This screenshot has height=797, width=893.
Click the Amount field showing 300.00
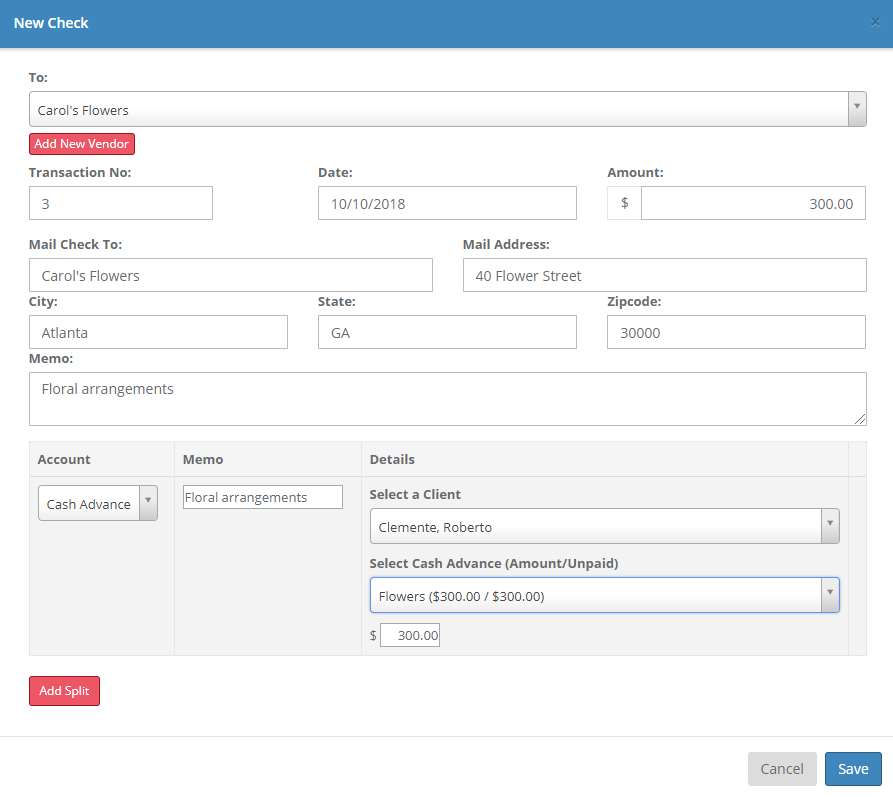(x=752, y=203)
